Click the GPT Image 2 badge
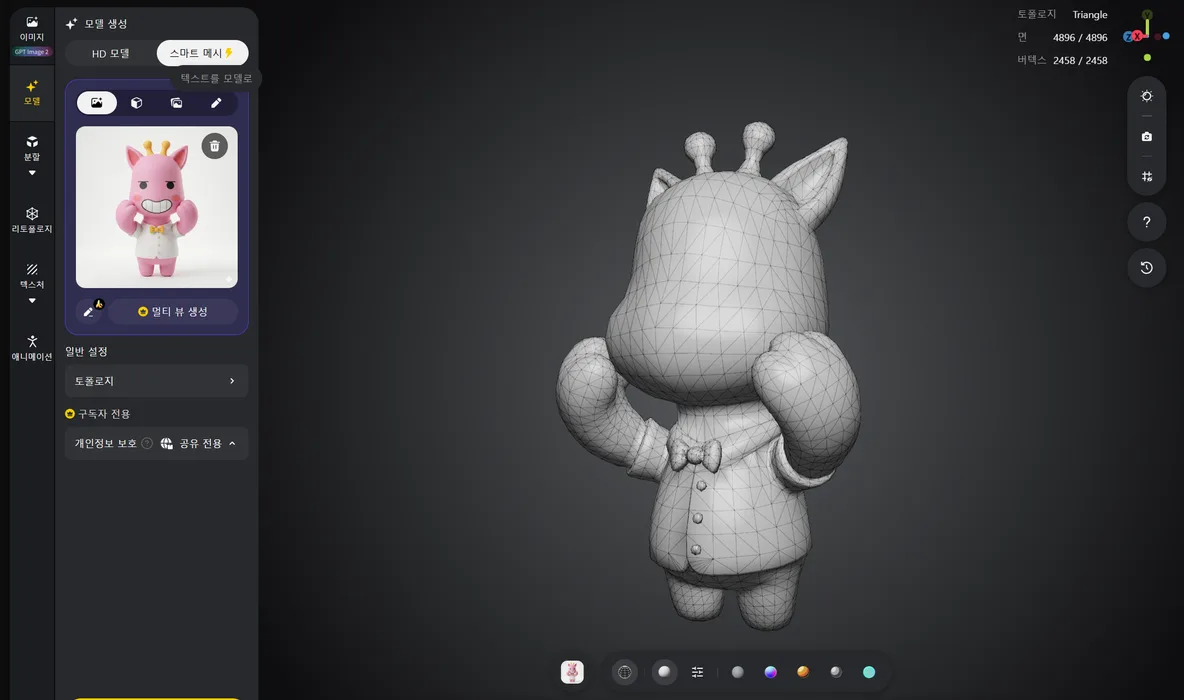The image size is (1184, 700). click(32, 52)
